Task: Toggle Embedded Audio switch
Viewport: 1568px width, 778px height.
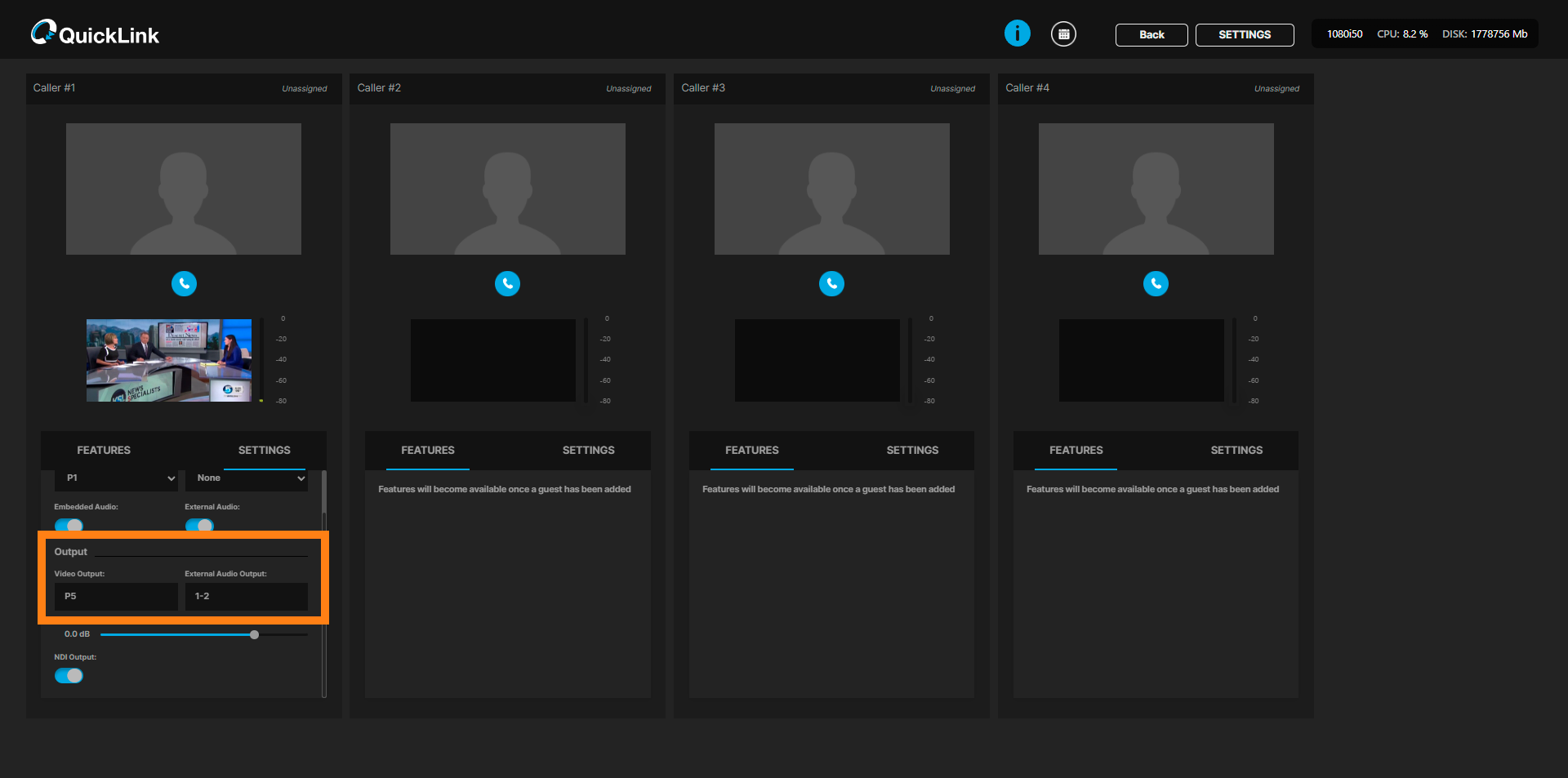Action: click(x=69, y=525)
